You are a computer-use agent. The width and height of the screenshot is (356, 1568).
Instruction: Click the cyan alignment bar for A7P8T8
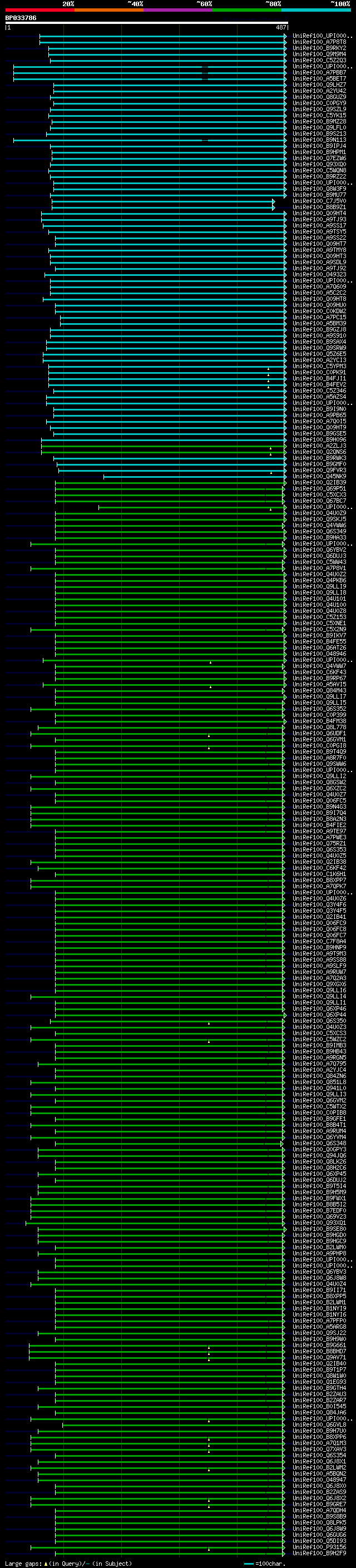click(x=162, y=42)
